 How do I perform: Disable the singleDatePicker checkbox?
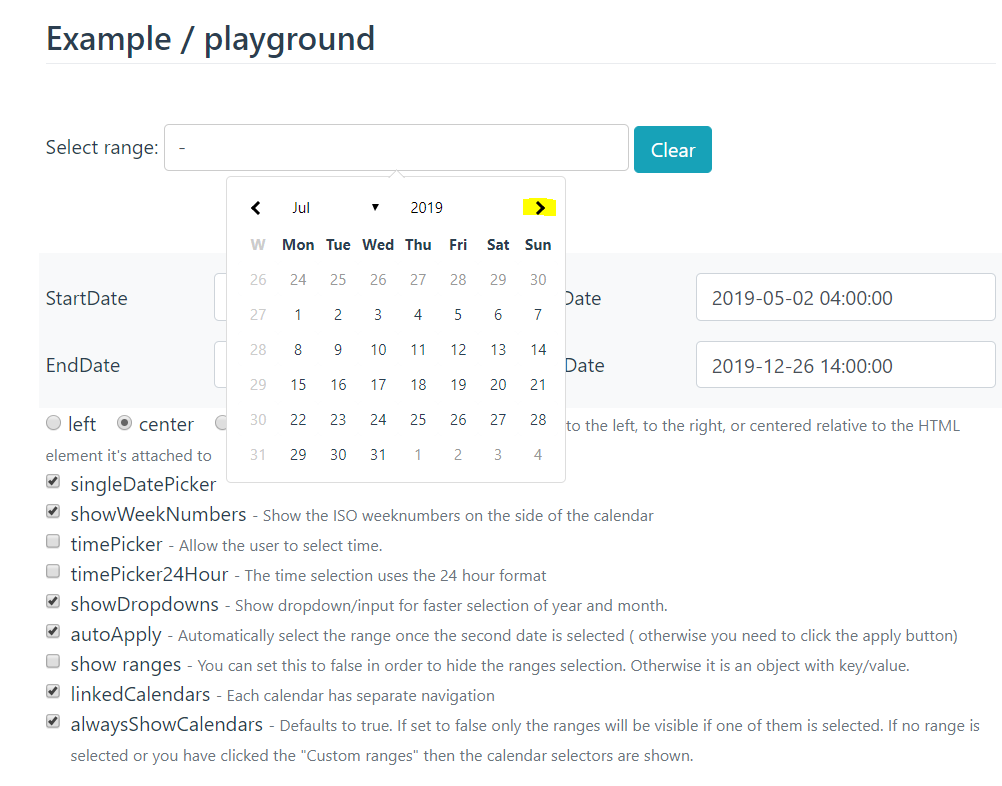pos(52,481)
